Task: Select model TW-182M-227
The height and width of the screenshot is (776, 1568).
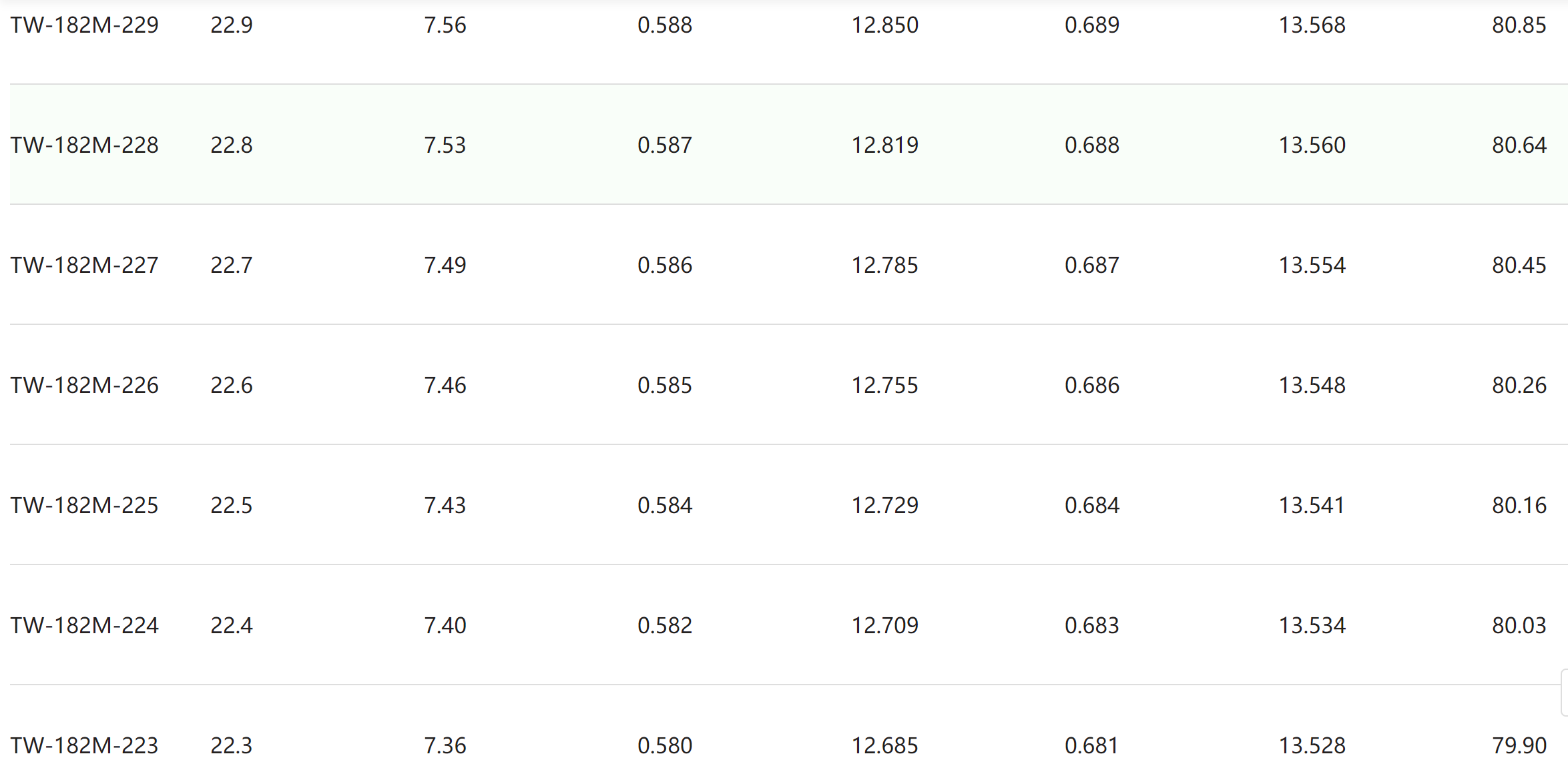Action: [84, 266]
